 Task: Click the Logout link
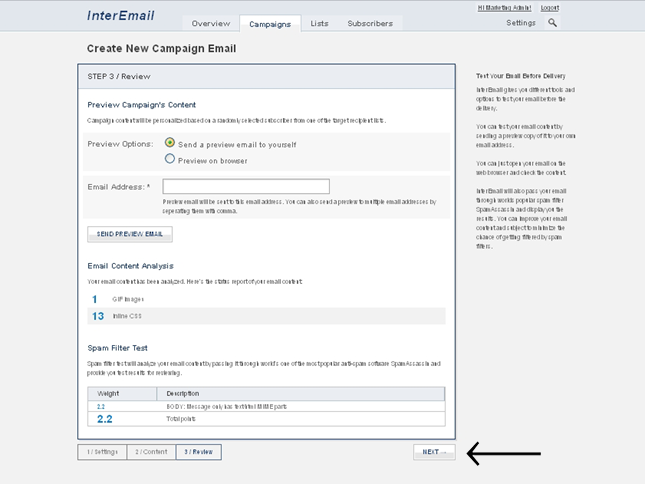point(550,7)
